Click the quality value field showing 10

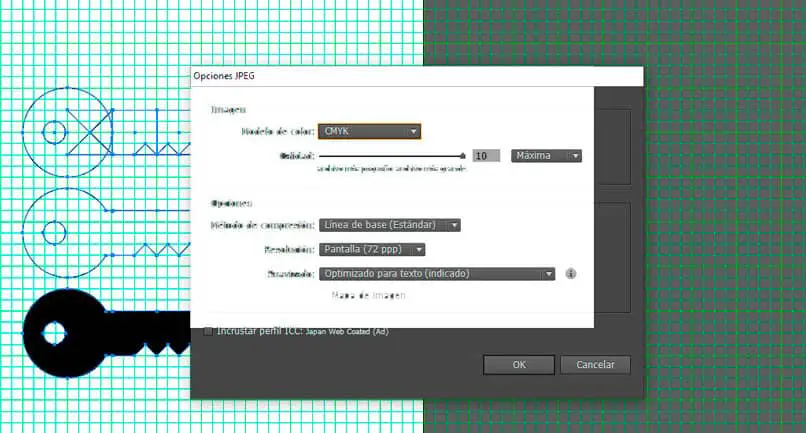pos(486,155)
